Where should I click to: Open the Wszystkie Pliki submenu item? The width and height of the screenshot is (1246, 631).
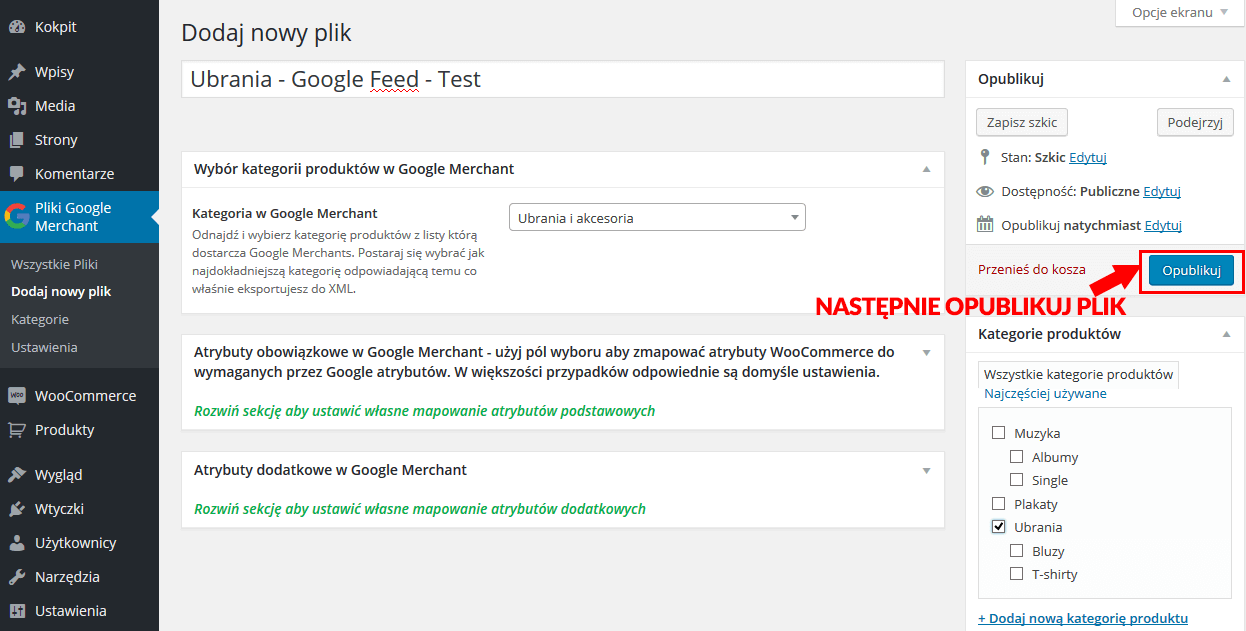coord(54,265)
